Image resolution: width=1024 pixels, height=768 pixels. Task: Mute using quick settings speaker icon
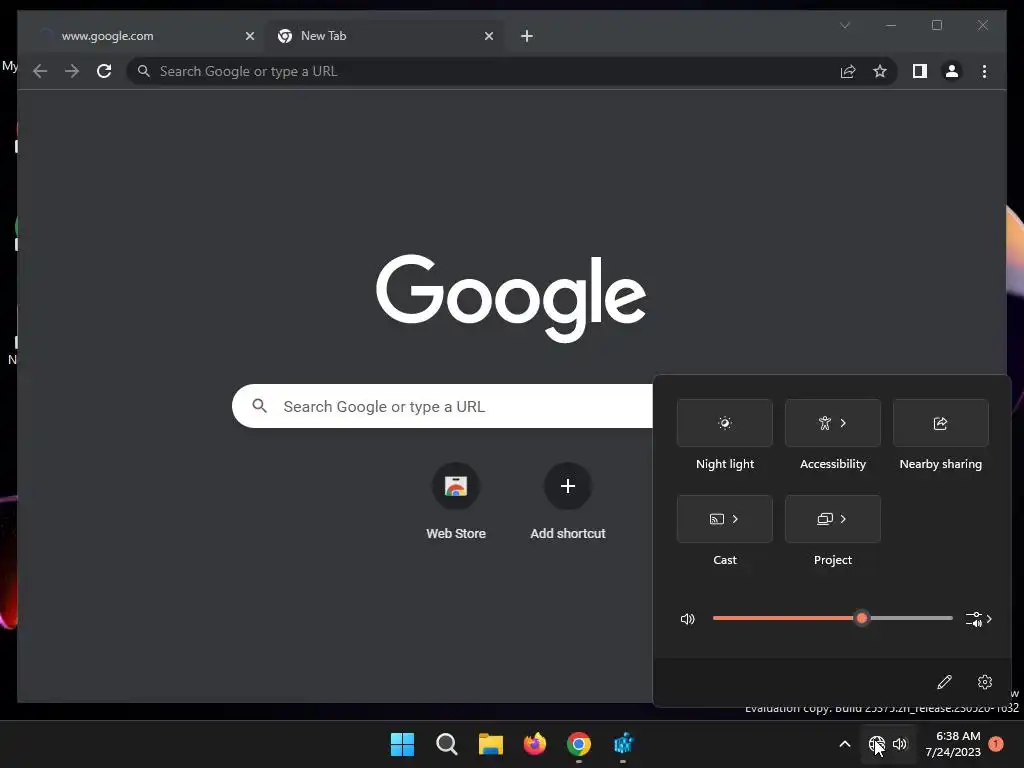[687, 618]
